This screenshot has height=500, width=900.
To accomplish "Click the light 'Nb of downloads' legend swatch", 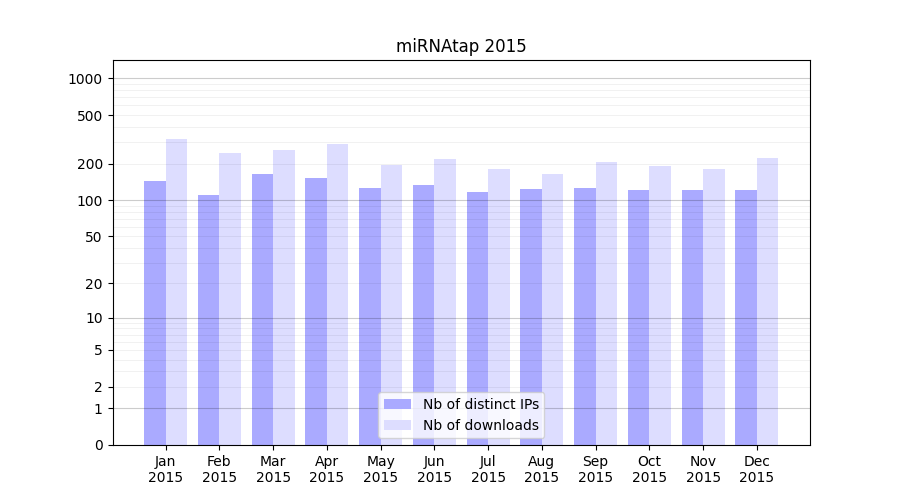I will click(397, 425).
